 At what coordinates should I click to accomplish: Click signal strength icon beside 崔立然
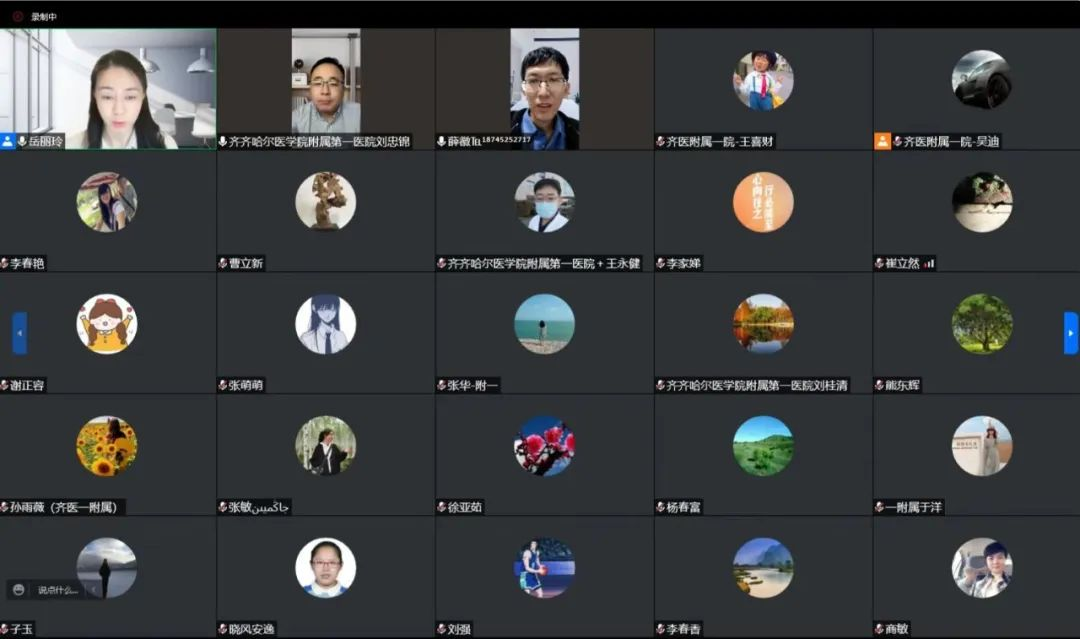[x=929, y=263]
